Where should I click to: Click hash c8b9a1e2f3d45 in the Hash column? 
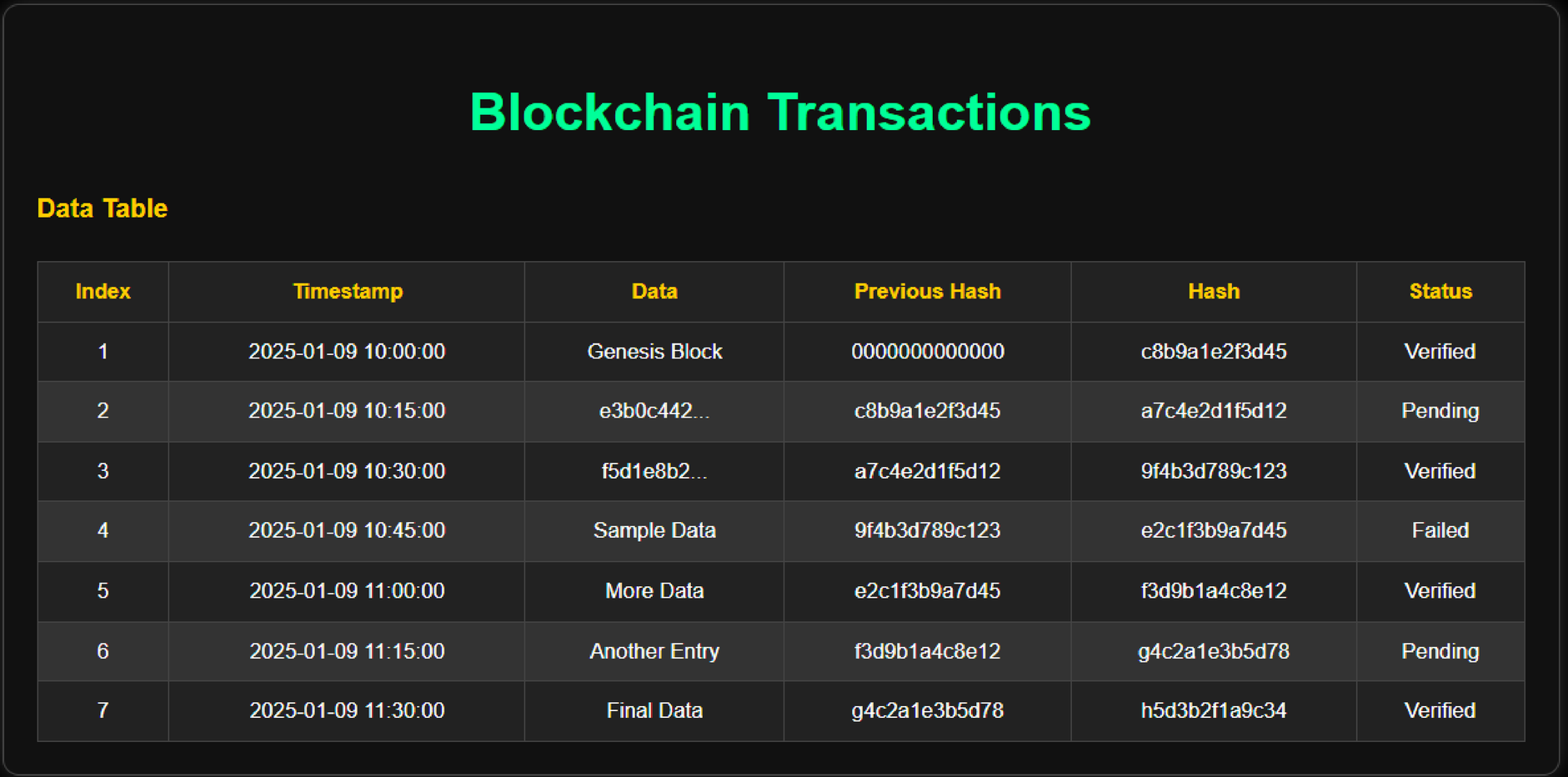(x=1214, y=352)
